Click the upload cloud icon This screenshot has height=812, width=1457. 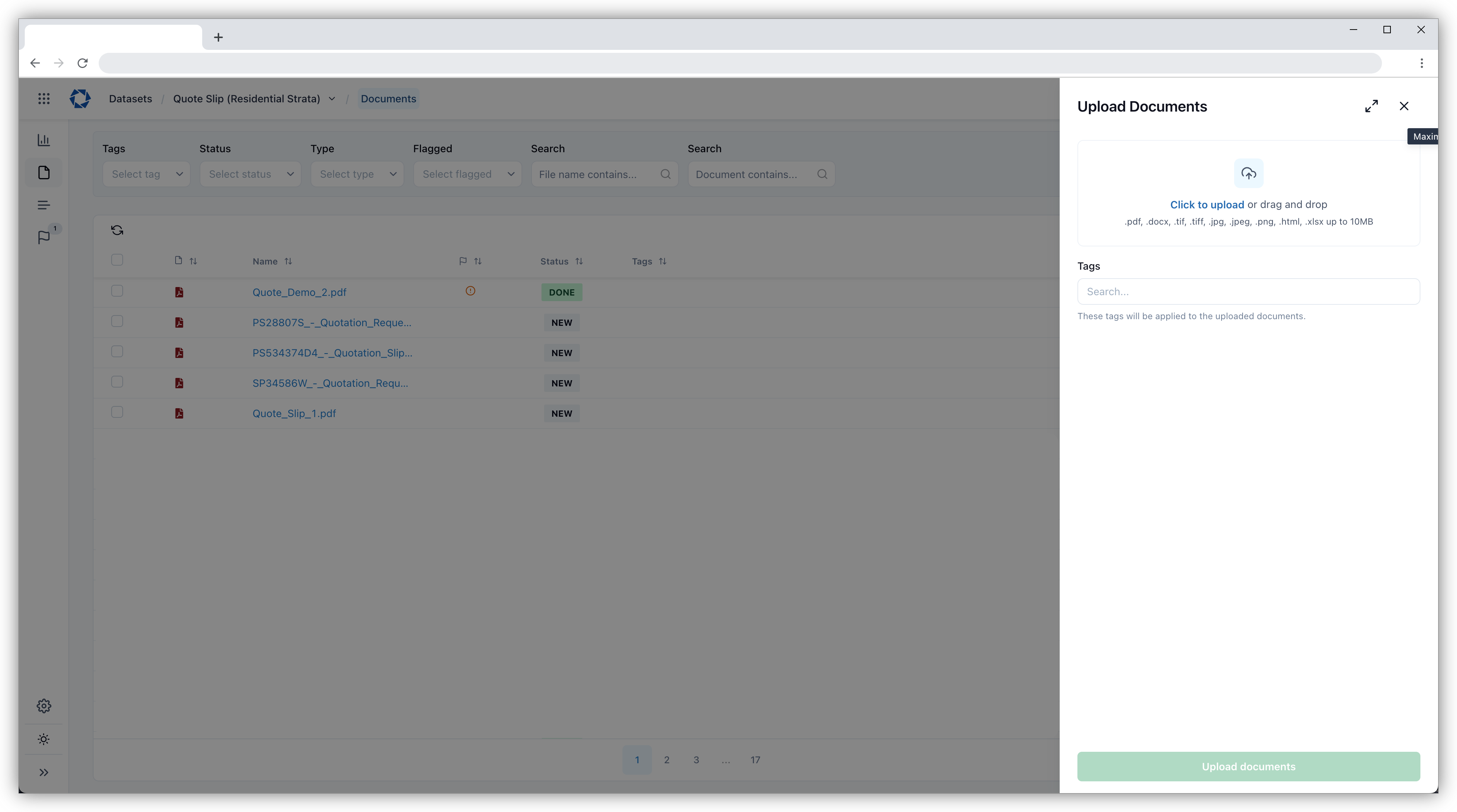tap(1248, 173)
